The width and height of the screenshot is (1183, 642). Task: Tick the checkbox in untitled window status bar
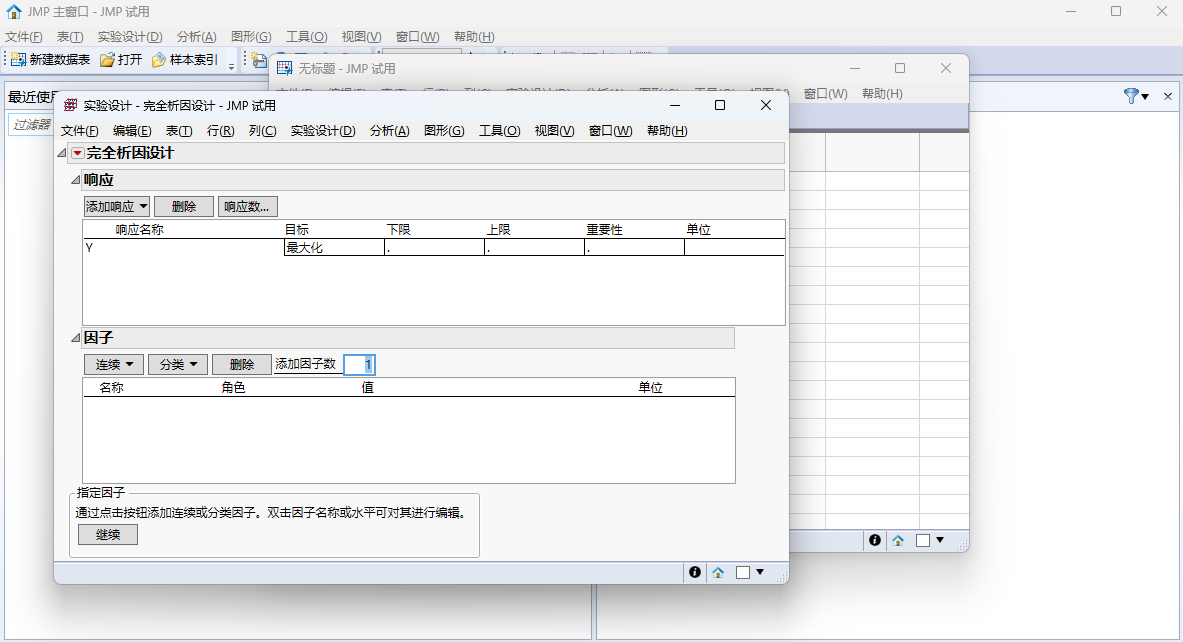(923, 540)
